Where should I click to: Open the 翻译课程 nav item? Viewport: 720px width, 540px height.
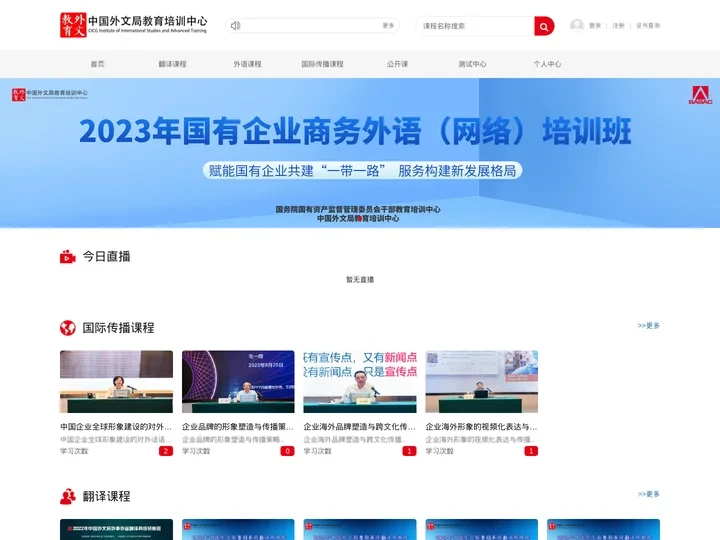(x=173, y=64)
